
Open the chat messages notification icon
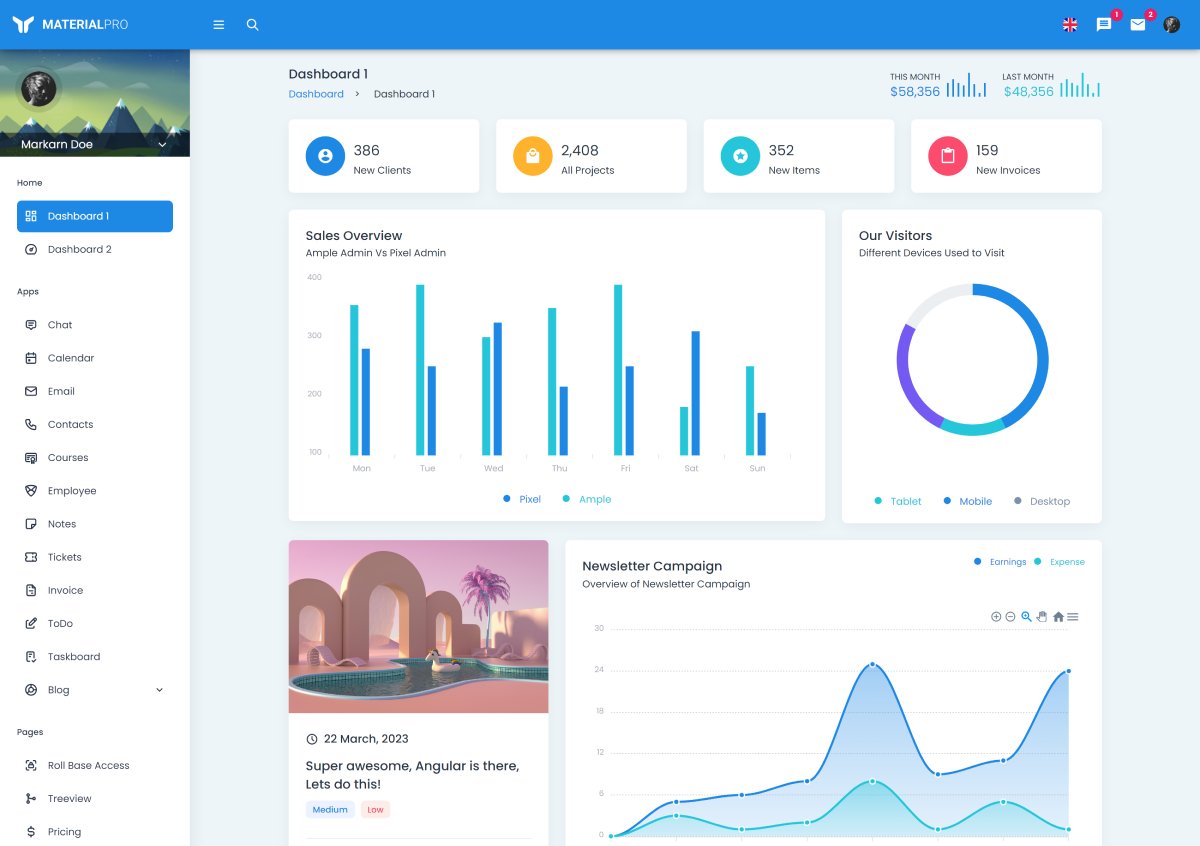click(1104, 25)
